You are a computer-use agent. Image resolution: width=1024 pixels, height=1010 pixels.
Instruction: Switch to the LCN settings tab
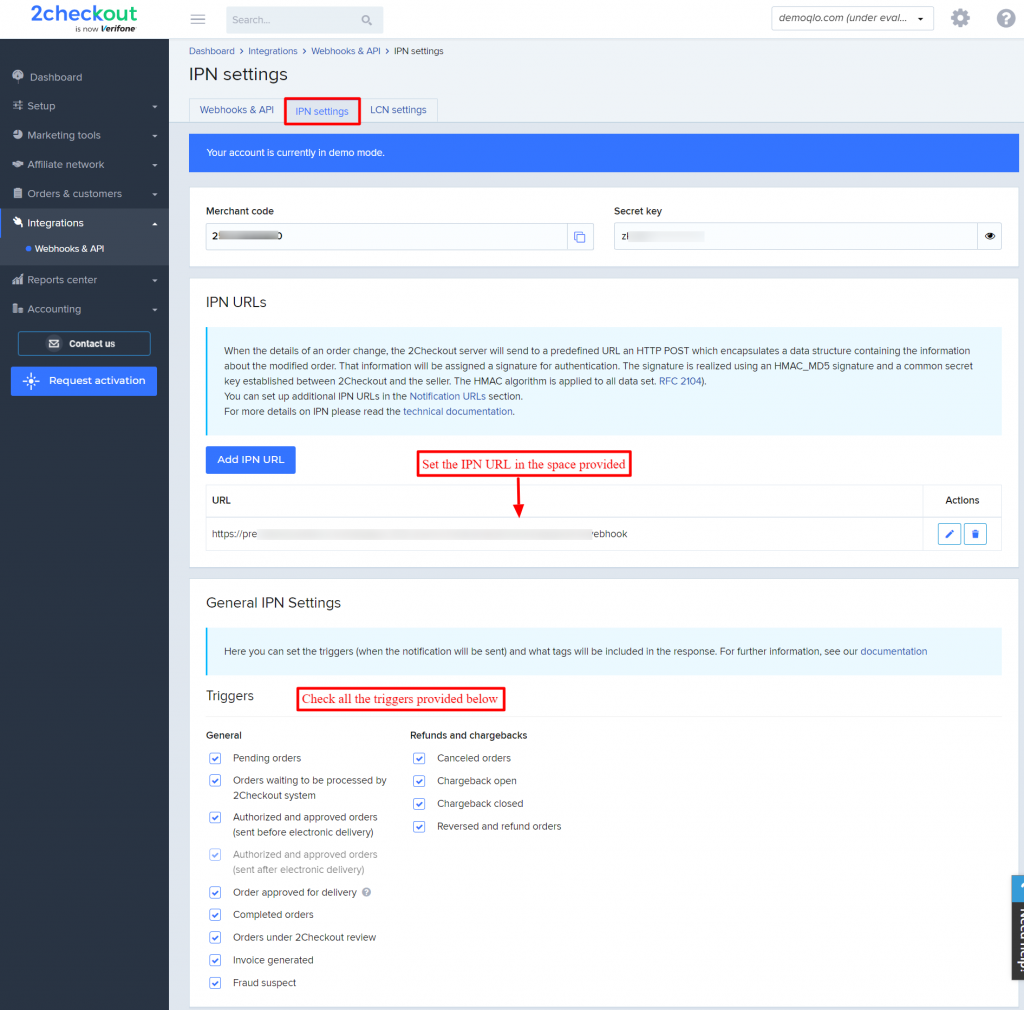pyautogui.click(x=398, y=110)
